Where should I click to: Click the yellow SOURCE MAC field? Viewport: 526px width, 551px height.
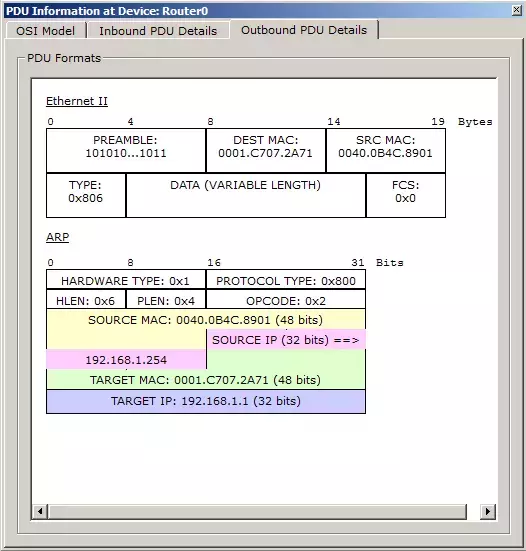[x=206, y=320]
